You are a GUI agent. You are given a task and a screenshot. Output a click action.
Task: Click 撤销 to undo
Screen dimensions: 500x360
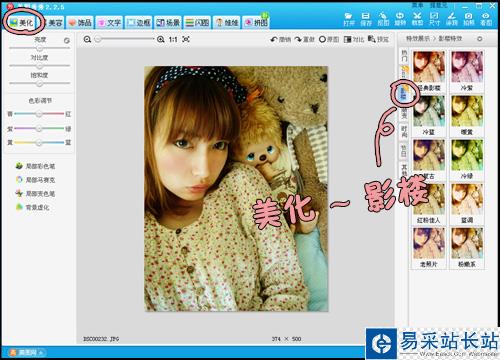click(x=281, y=39)
